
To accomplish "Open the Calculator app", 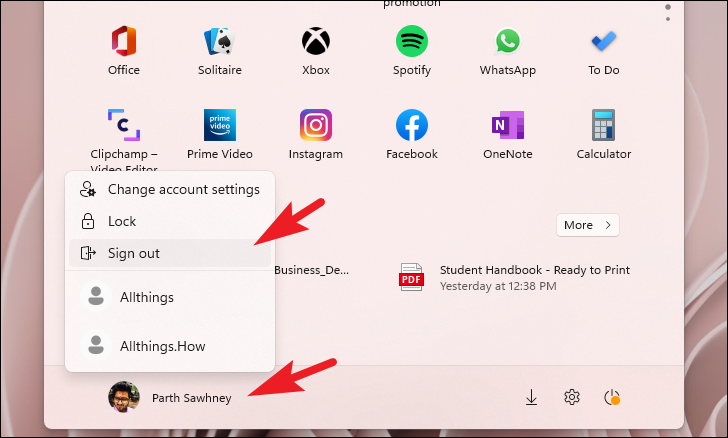I will point(604,134).
